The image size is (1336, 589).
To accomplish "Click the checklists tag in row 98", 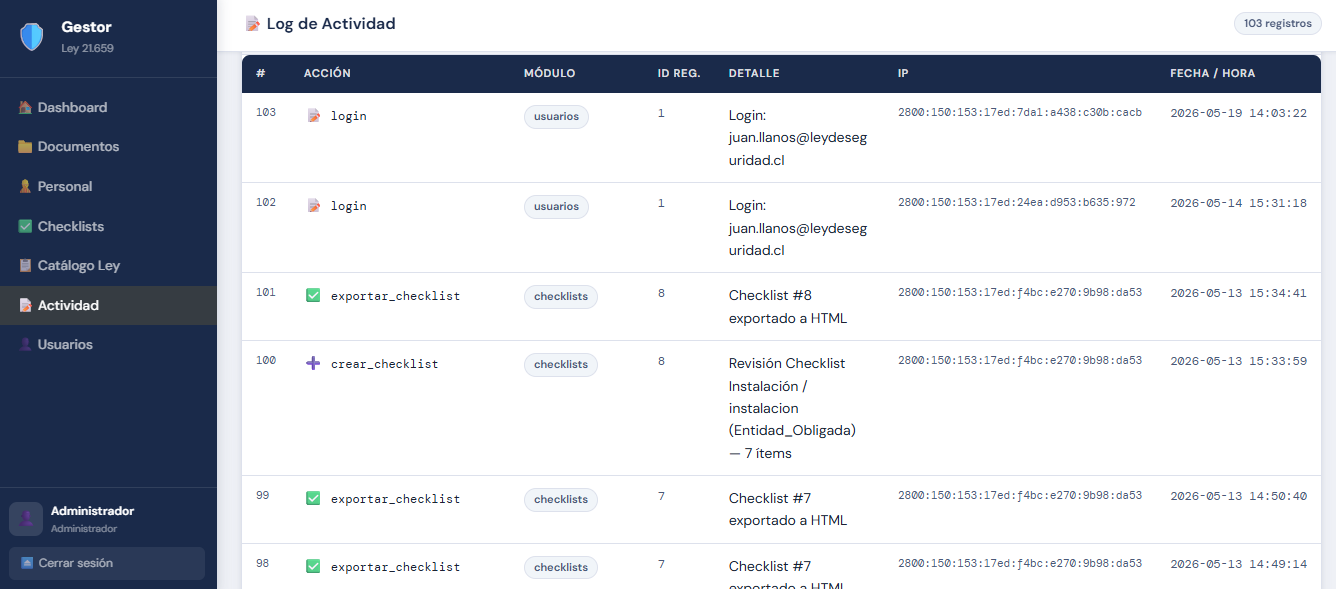I will (561, 566).
